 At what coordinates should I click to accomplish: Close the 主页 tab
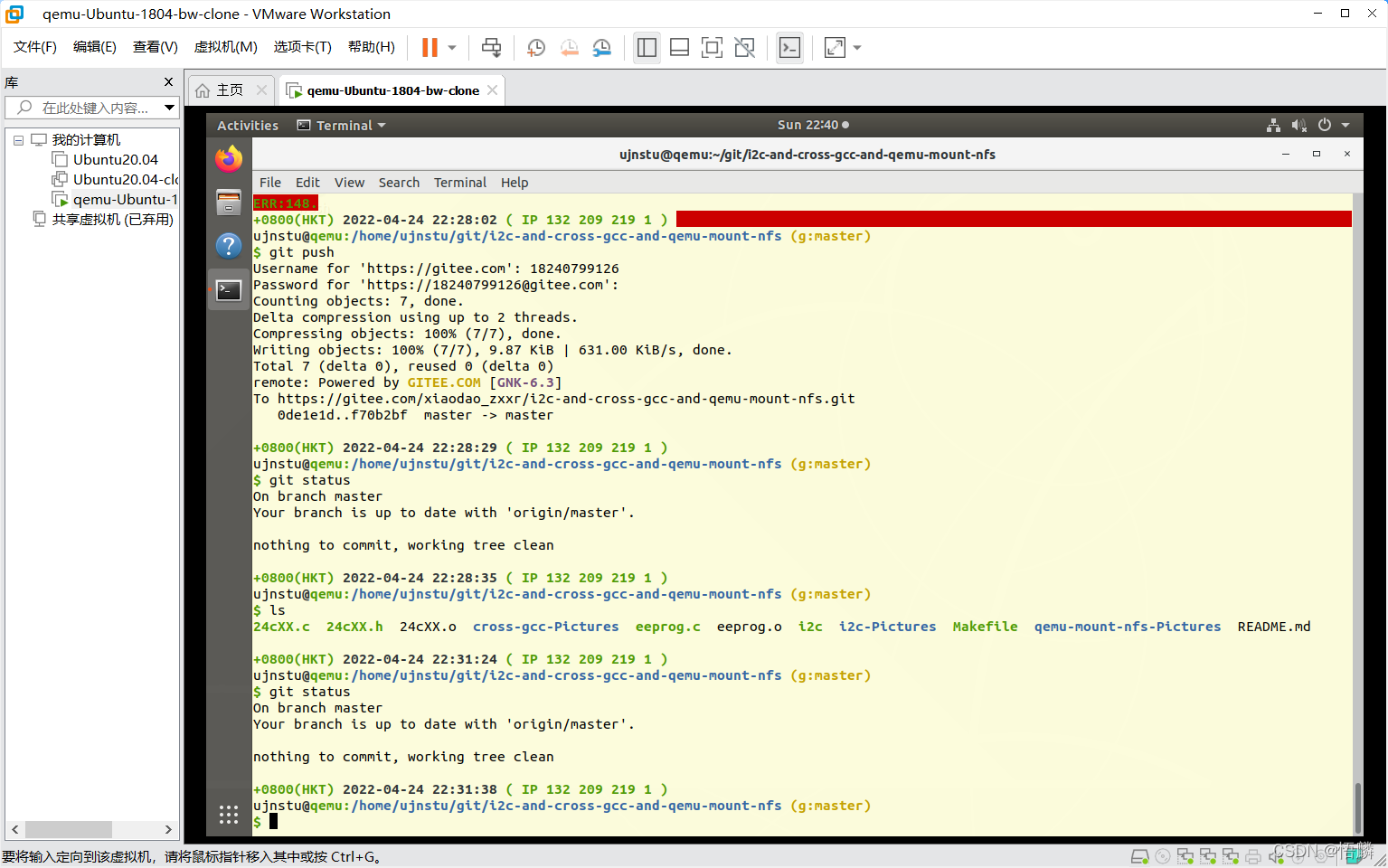(x=261, y=90)
